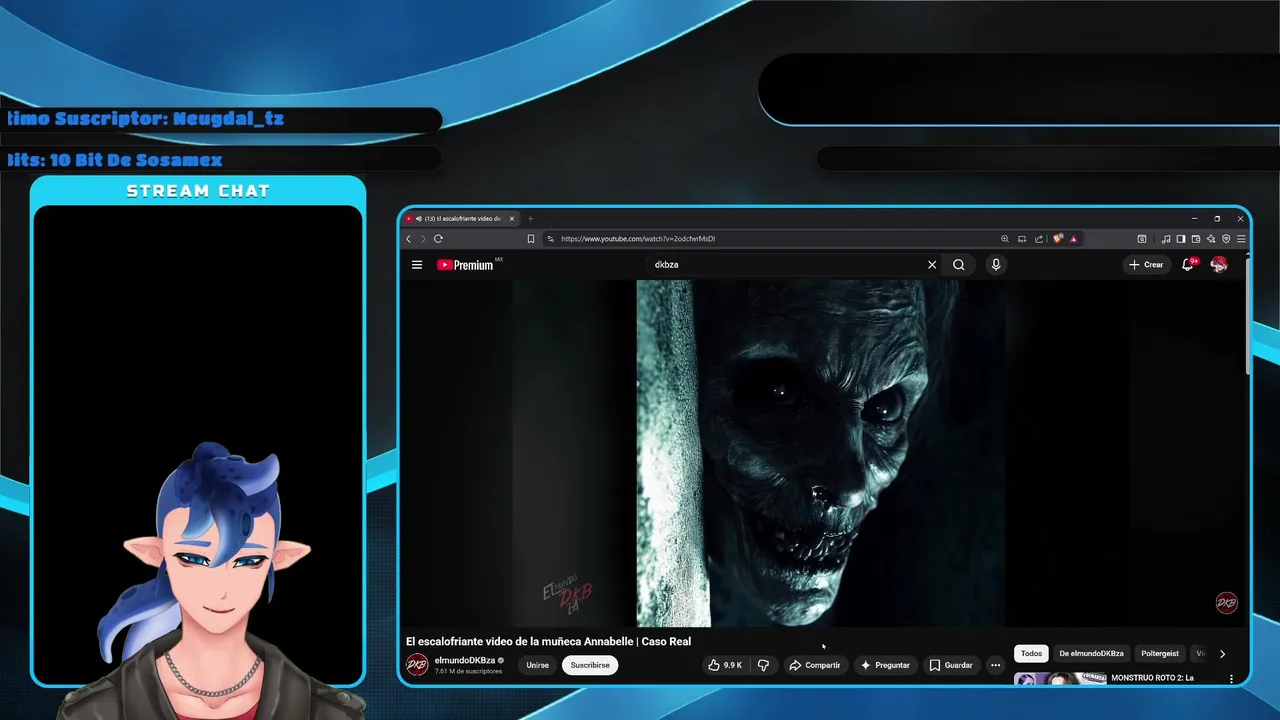
Task: Open the YouTube guide hamburger menu
Action: tap(417, 265)
